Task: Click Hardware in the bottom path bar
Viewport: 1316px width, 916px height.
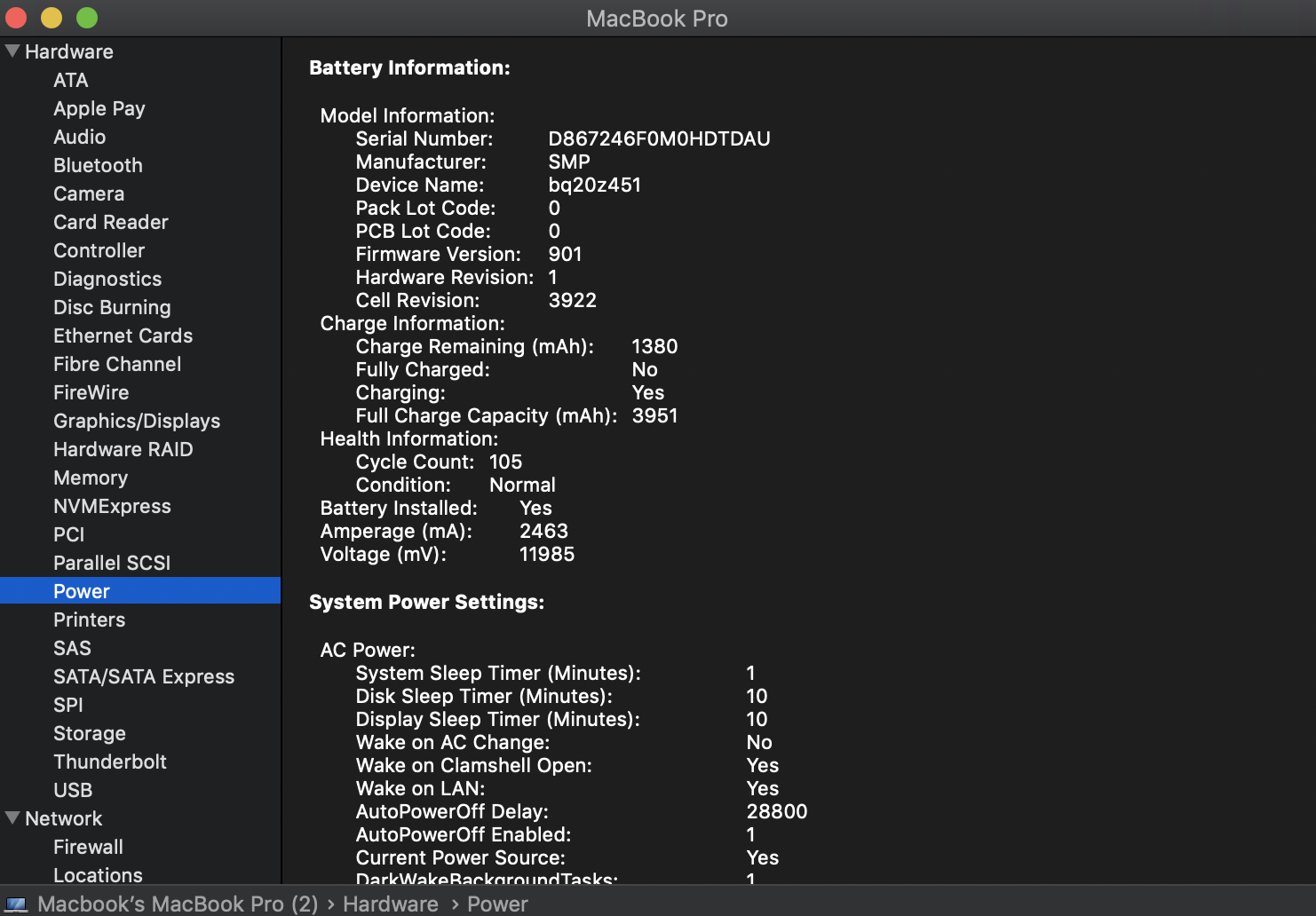Action: pyautogui.click(x=391, y=904)
